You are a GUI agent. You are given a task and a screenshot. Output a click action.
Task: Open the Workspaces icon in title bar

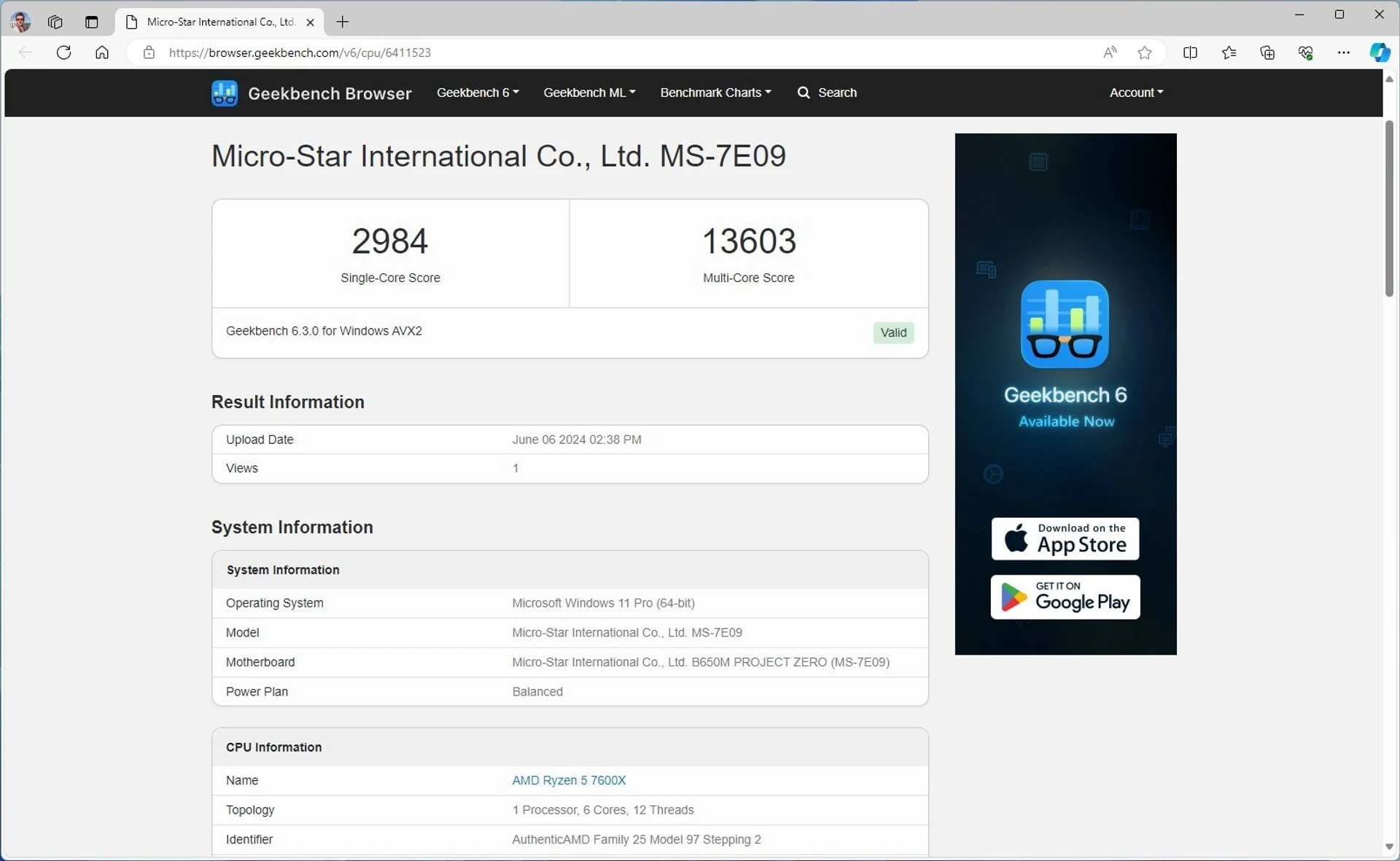(x=55, y=22)
